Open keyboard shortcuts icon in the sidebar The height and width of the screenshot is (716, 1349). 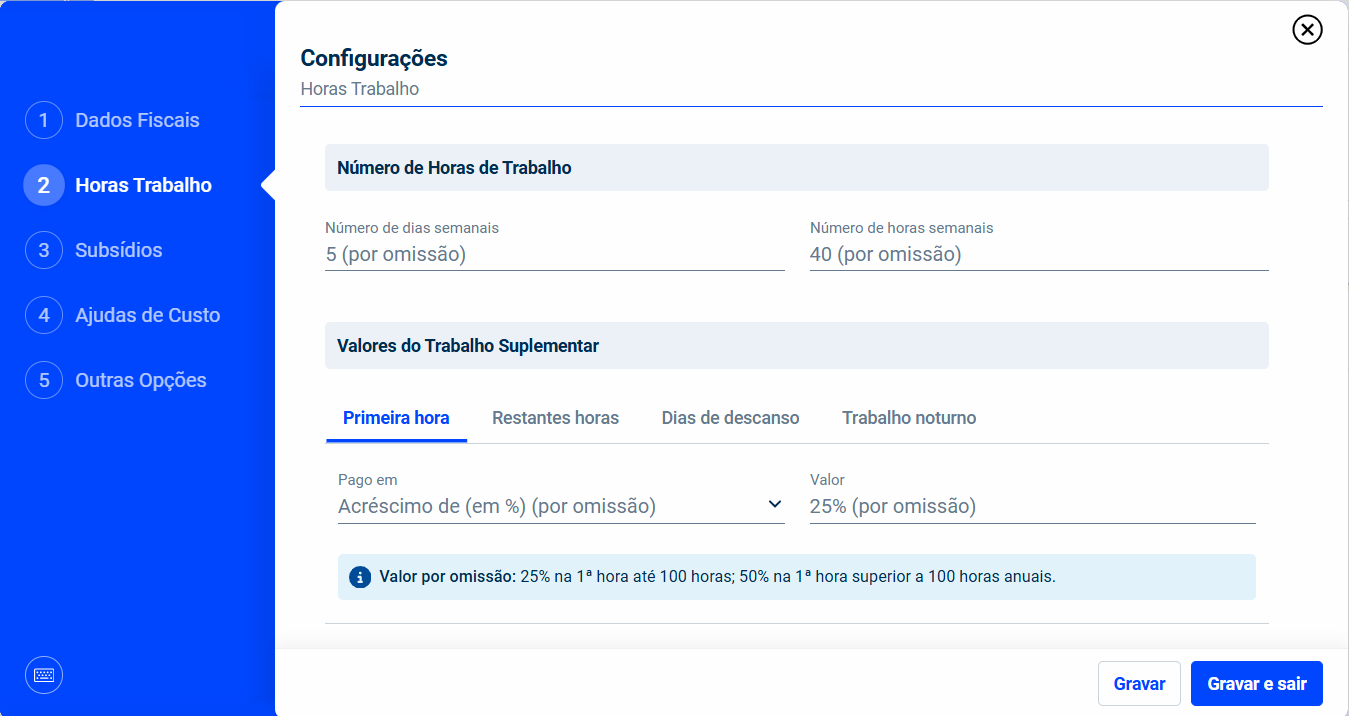[44, 675]
